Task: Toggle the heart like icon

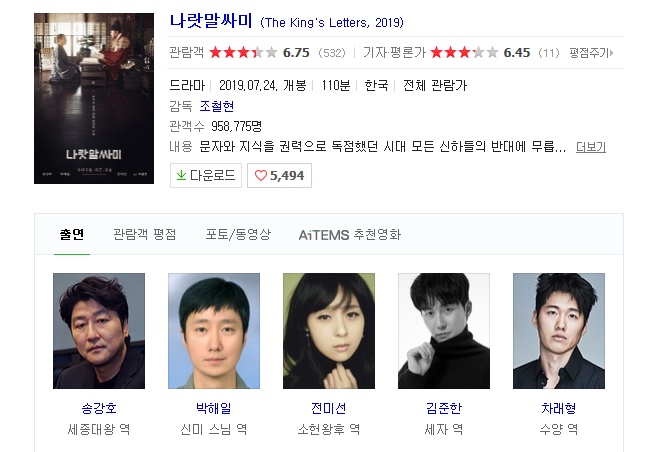Action: coord(261,175)
